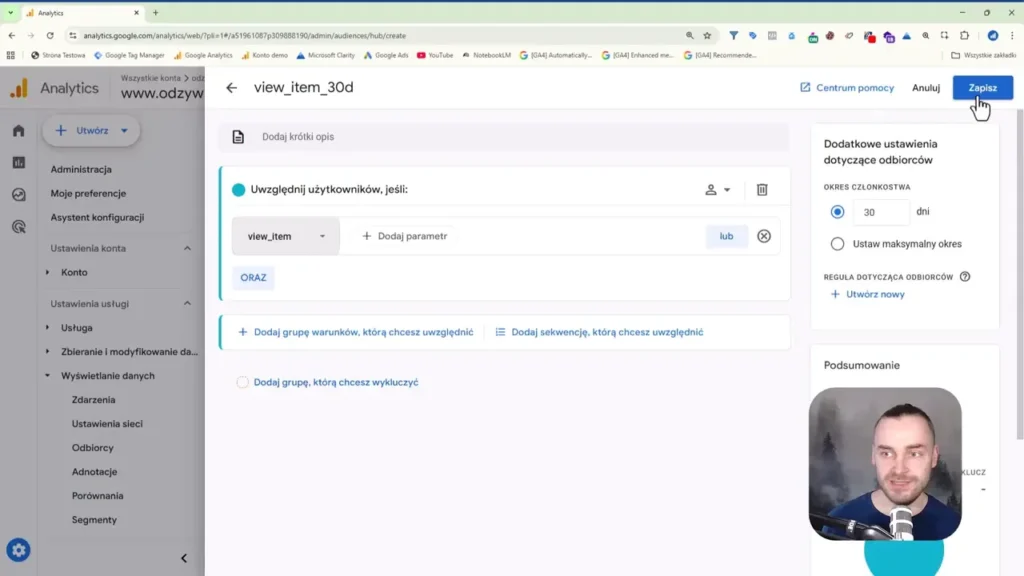
Task: Open YouTube bookmark
Action: click(435, 56)
